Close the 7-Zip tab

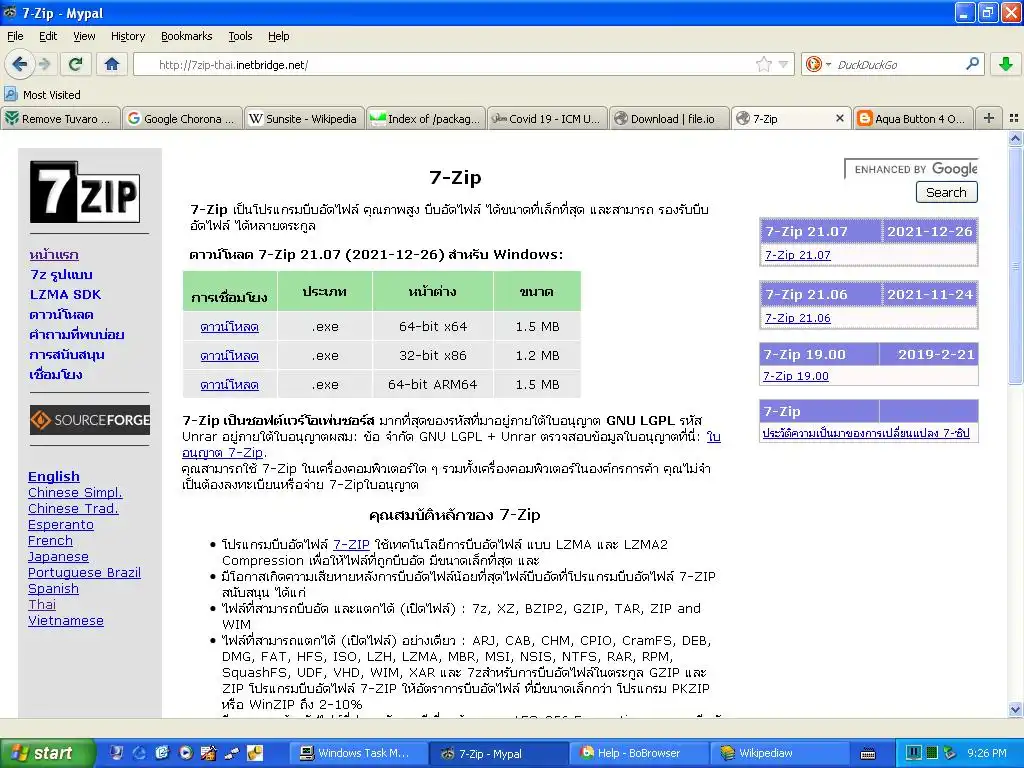click(840, 118)
